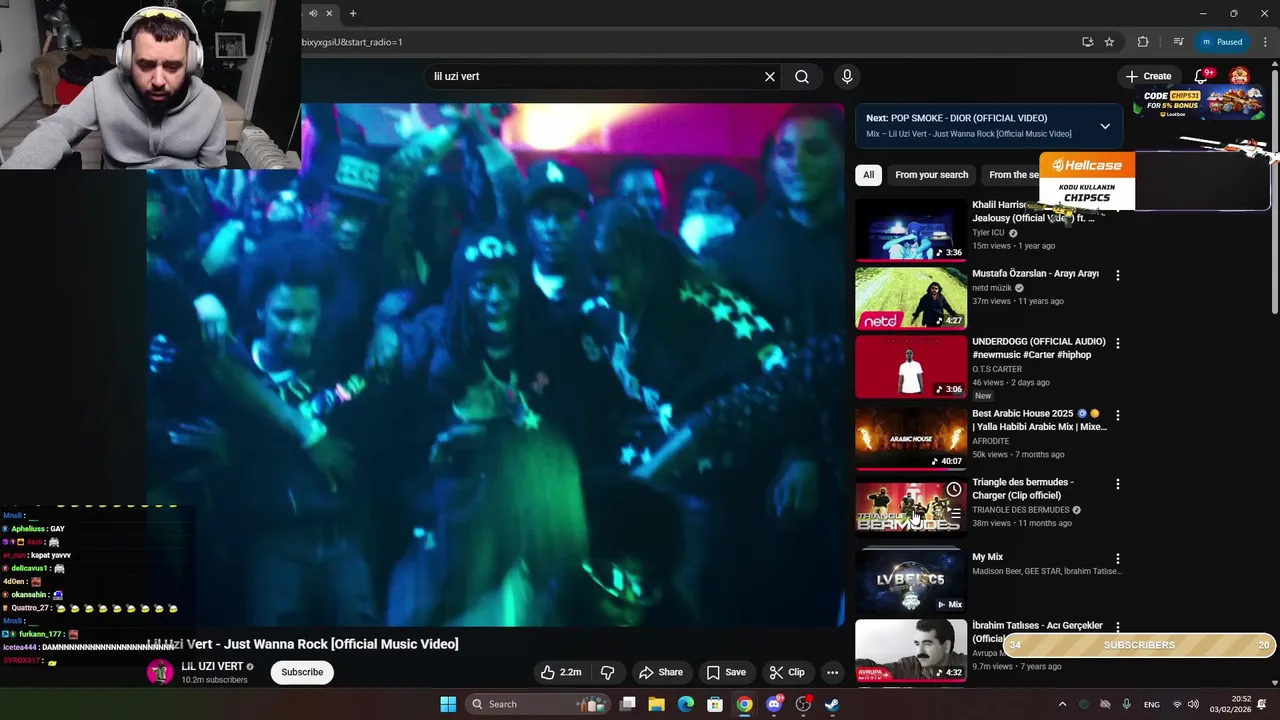Click install app icon in address bar

[x=1087, y=42]
